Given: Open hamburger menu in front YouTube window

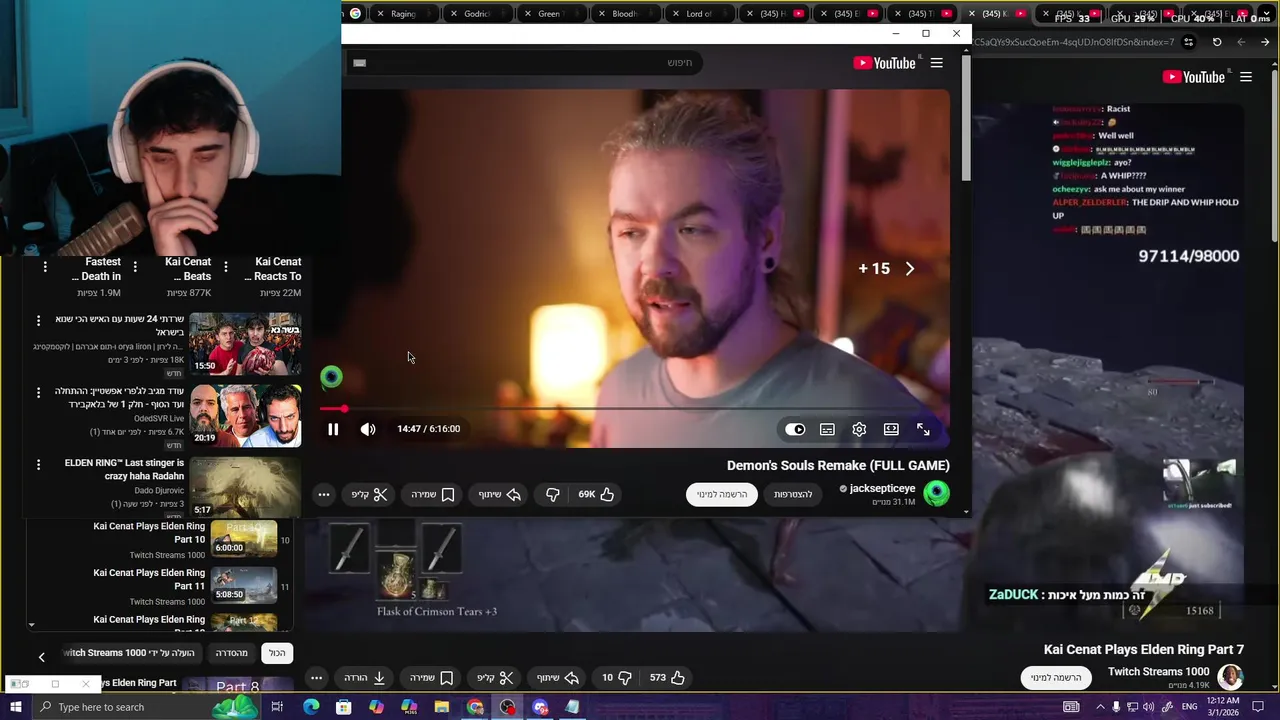Looking at the screenshot, I should tap(936, 63).
